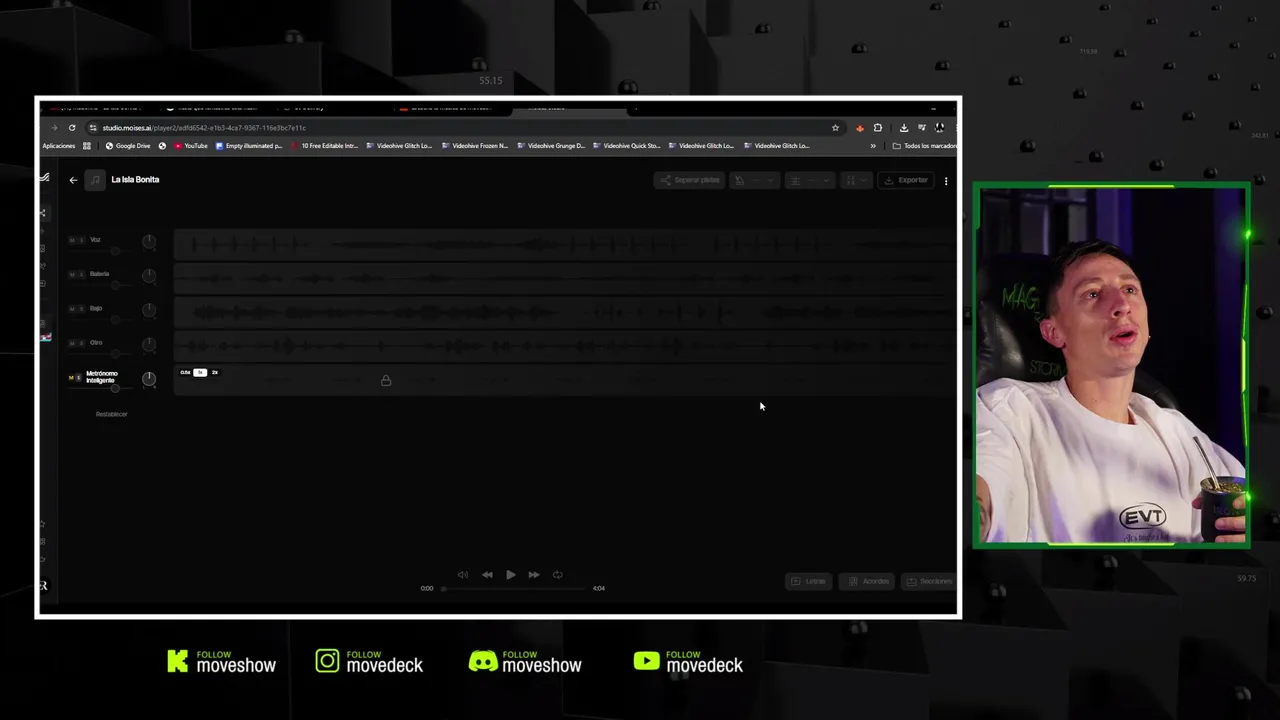Screen dimensions: 1280x720
Task: Solo the Bajo track
Action: 81,309
